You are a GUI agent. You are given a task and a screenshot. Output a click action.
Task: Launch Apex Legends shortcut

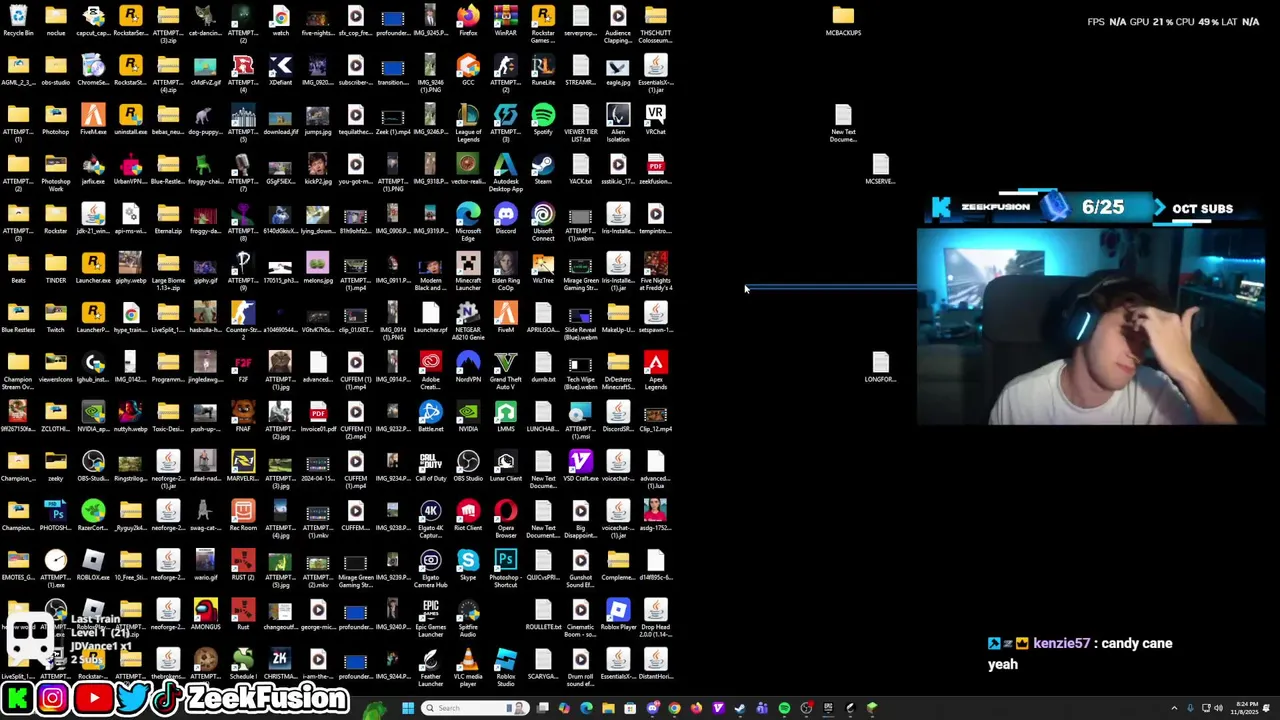pyautogui.click(x=656, y=370)
